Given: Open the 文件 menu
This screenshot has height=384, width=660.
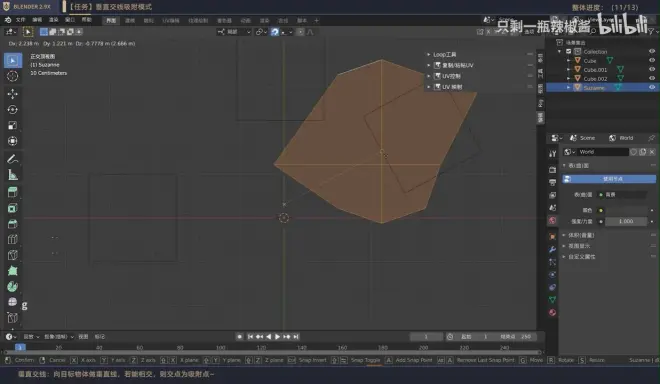Looking at the screenshot, I should (x=21, y=20).
